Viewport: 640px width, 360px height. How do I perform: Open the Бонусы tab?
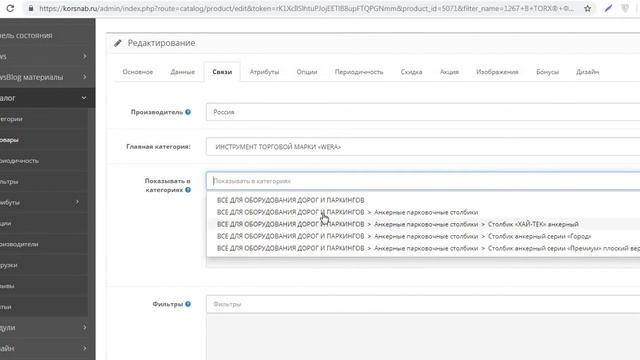[547, 72]
